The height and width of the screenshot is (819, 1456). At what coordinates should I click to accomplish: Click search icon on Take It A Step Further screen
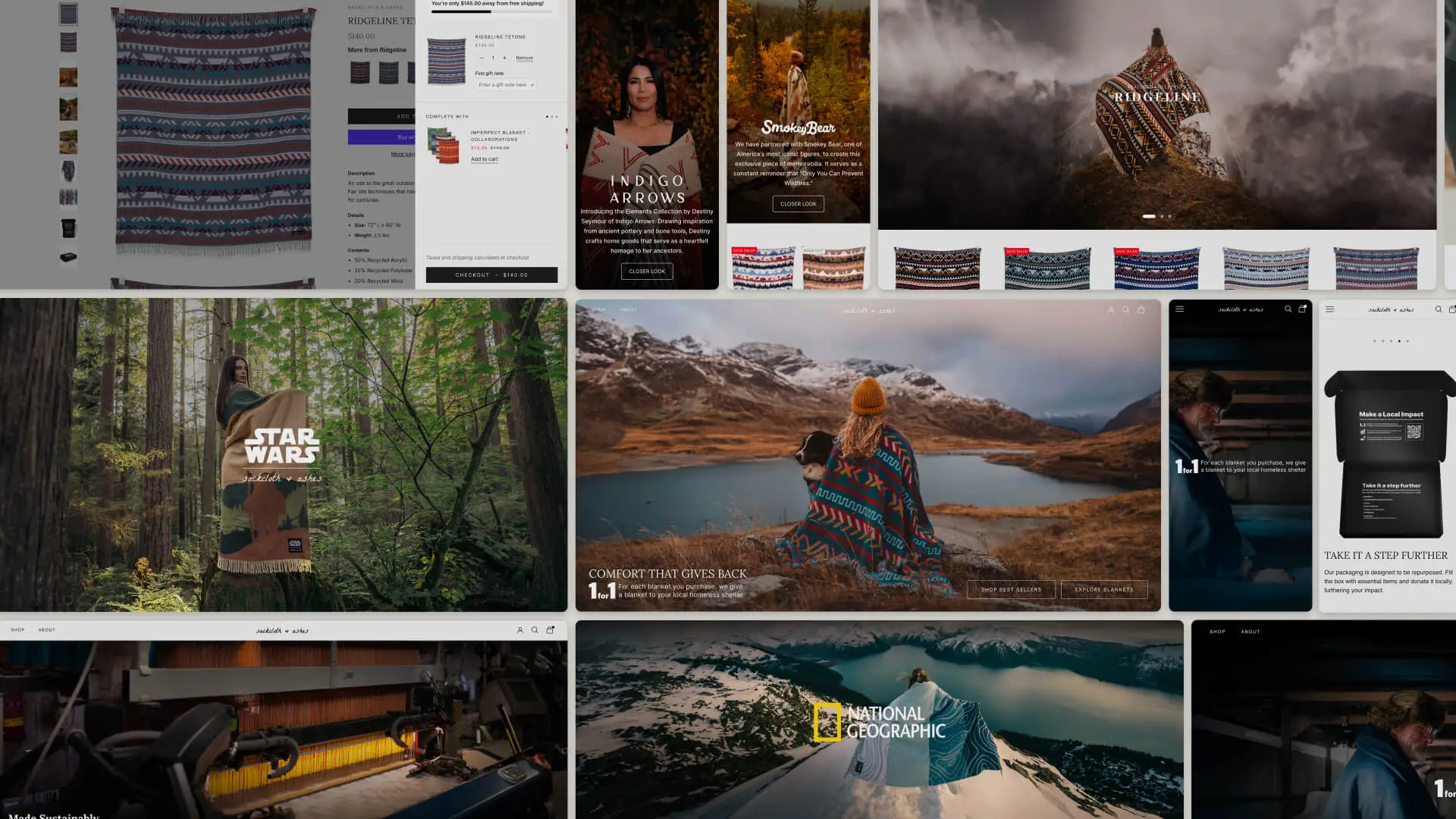(1439, 309)
